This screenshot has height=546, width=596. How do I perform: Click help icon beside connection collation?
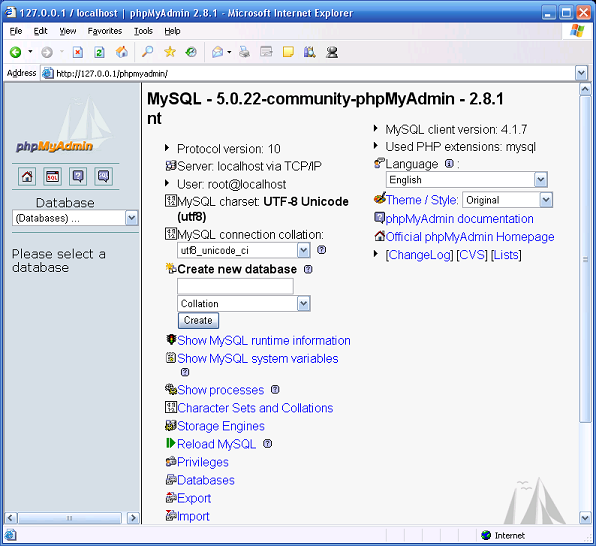(x=322, y=250)
